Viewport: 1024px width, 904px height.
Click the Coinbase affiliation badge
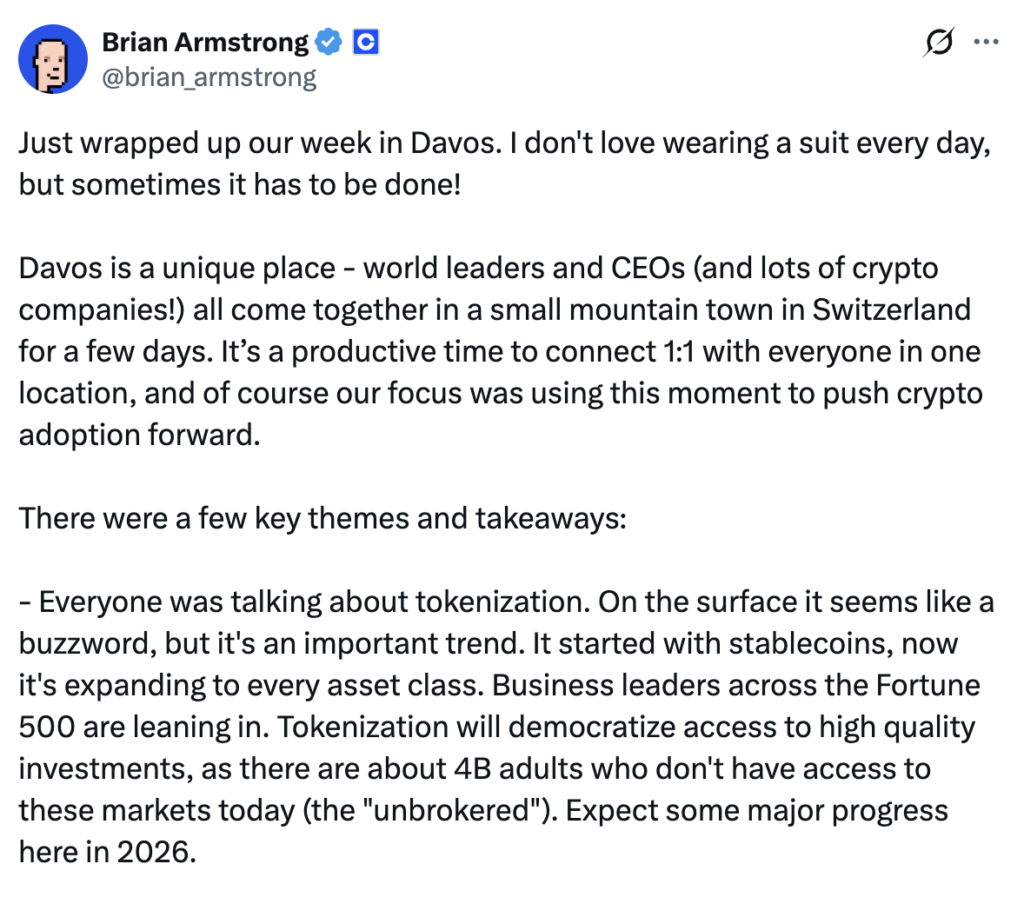(367, 42)
